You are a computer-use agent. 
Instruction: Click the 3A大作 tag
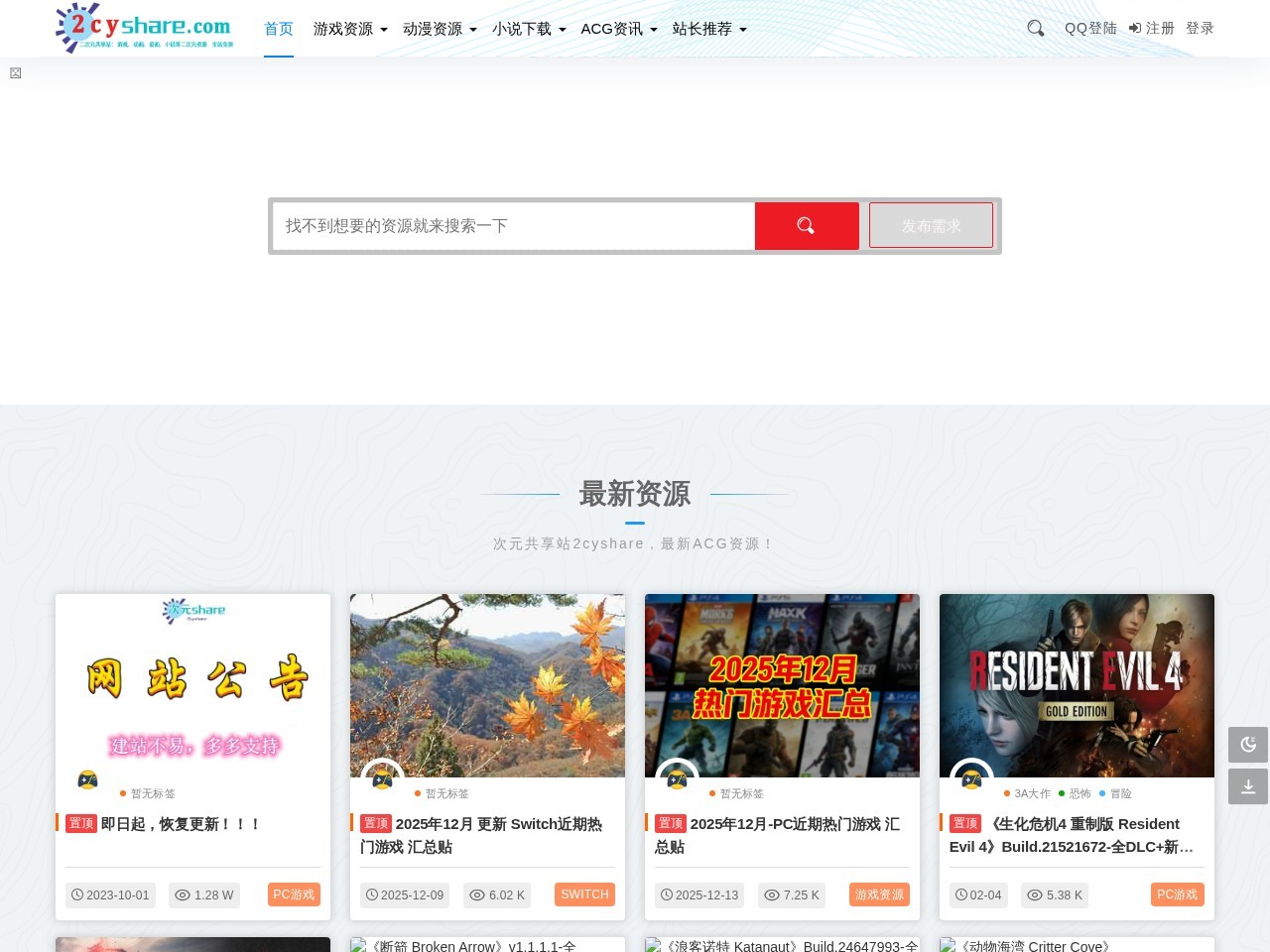click(x=1027, y=793)
